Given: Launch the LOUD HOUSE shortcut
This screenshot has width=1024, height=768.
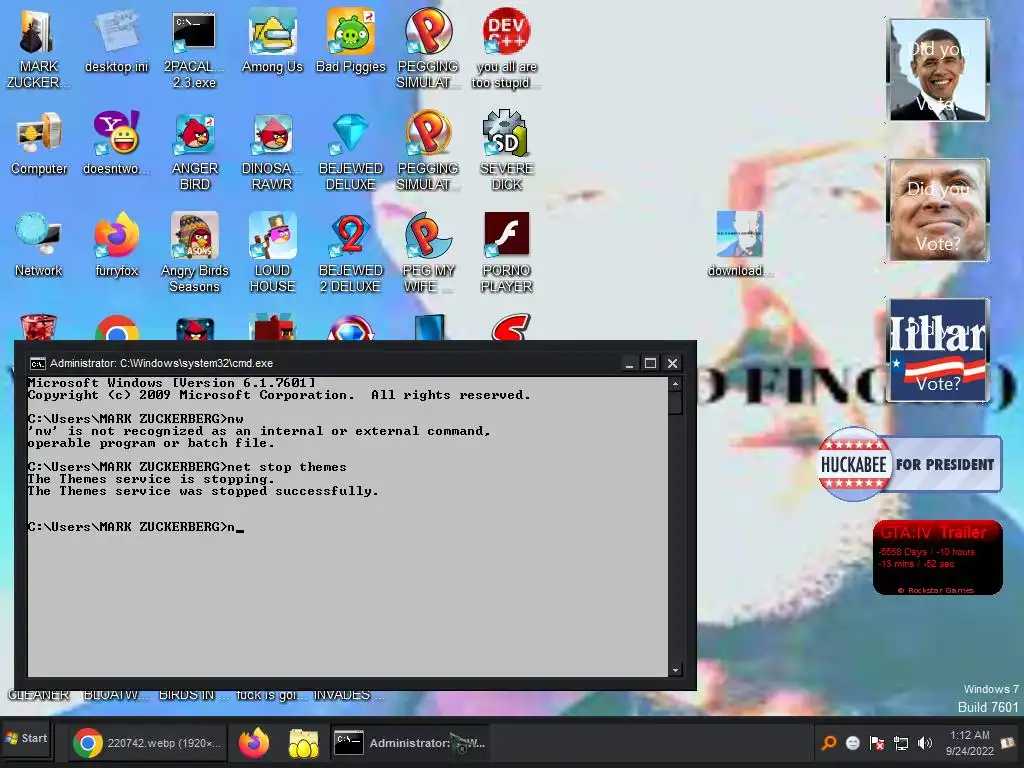Looking at the screenshot, I should pos(272,253).
